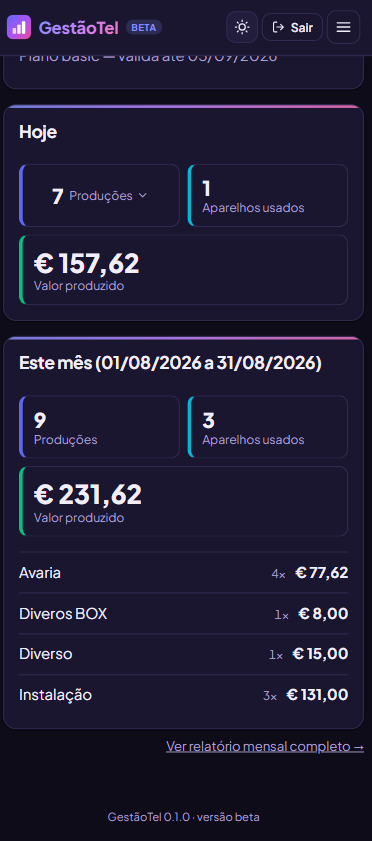Click the € 231,62 monthly value card

click(183, 501)
